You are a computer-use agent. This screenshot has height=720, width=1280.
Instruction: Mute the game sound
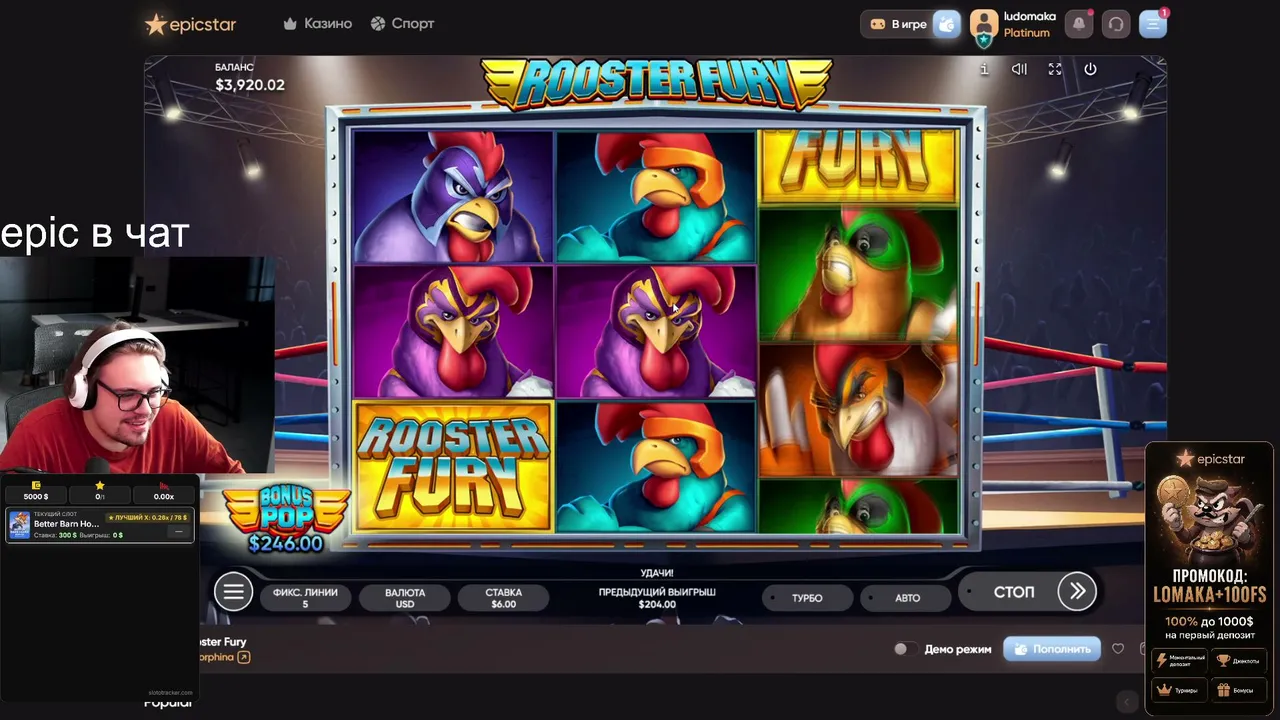coord(1019,69)
